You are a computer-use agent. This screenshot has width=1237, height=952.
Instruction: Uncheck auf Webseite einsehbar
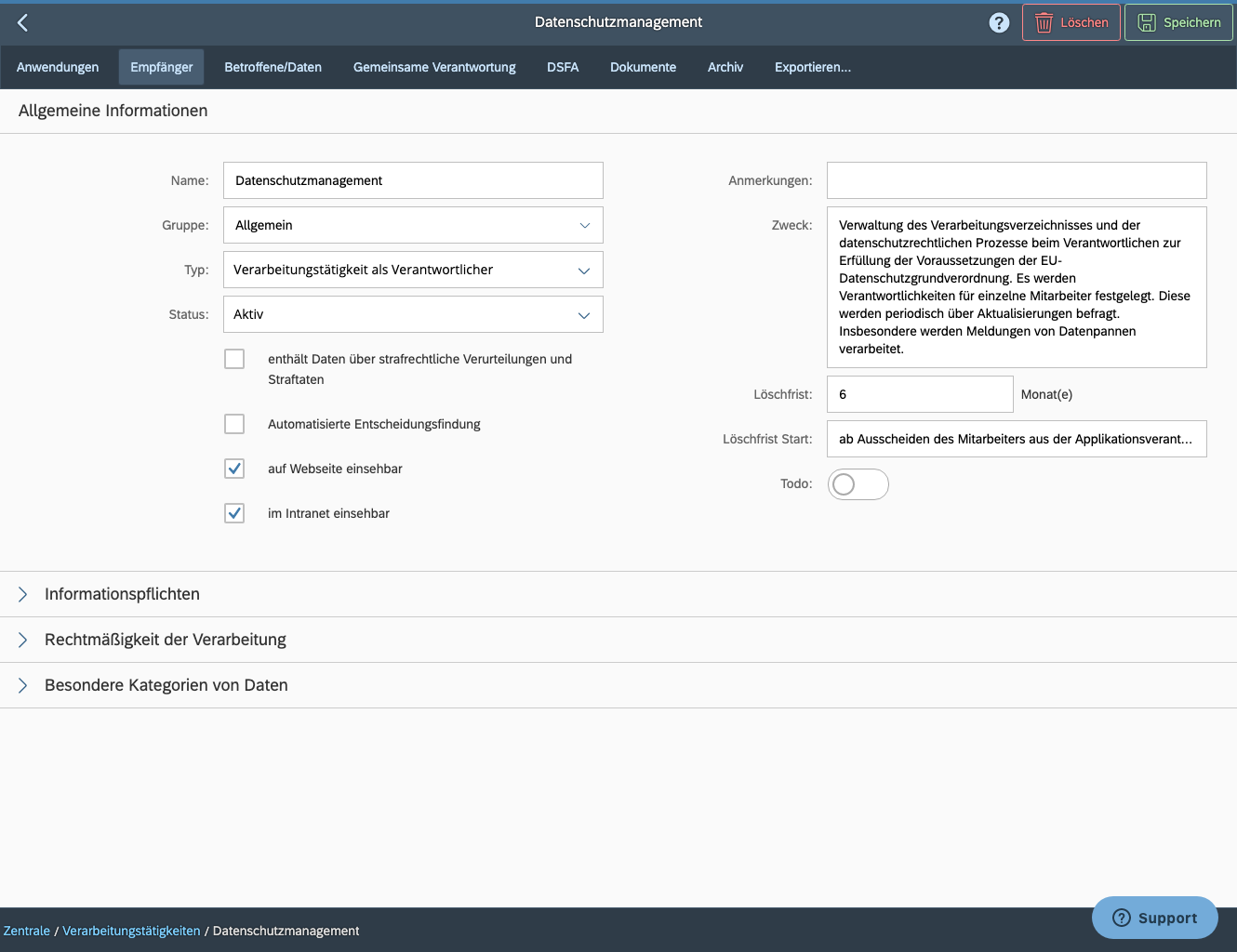coord(234,469)
